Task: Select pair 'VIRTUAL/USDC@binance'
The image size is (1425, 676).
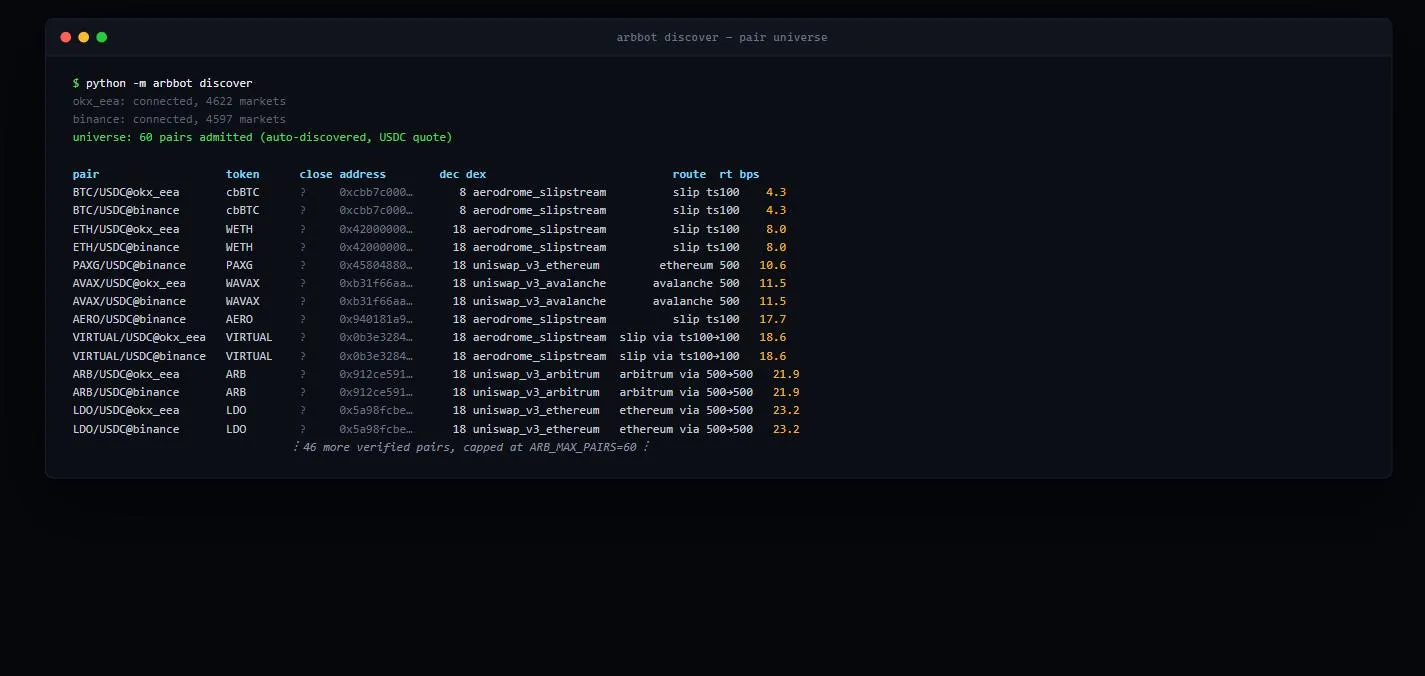Action: pos(139,356)
